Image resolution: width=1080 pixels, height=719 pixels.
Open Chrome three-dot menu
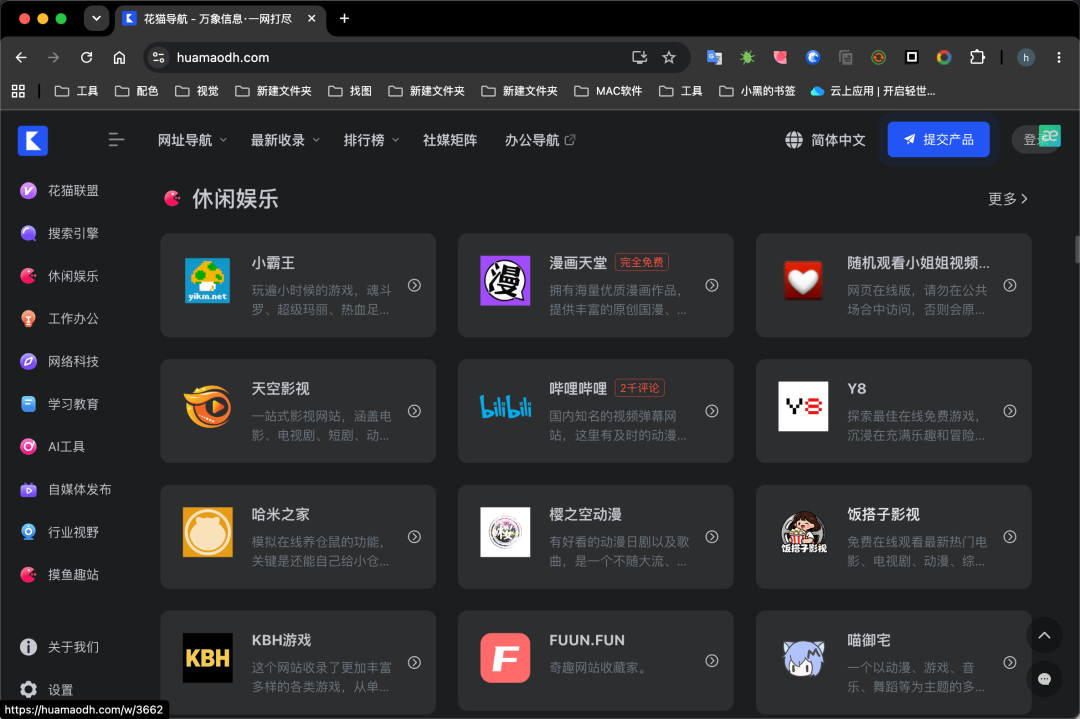pyautogui.click(x=1059, y=57)
